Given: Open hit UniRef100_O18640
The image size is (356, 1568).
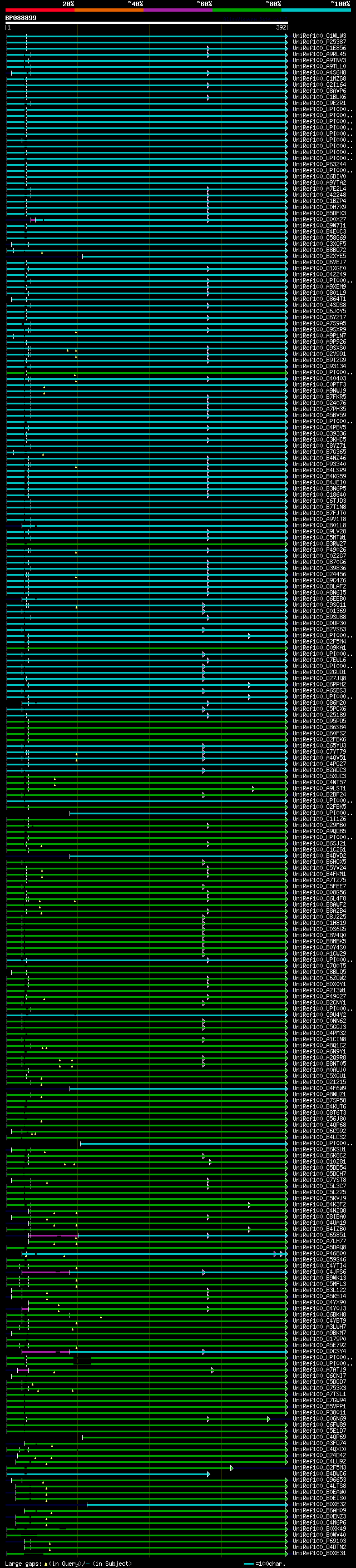Looking at the screenshot, I should point(319,495).
